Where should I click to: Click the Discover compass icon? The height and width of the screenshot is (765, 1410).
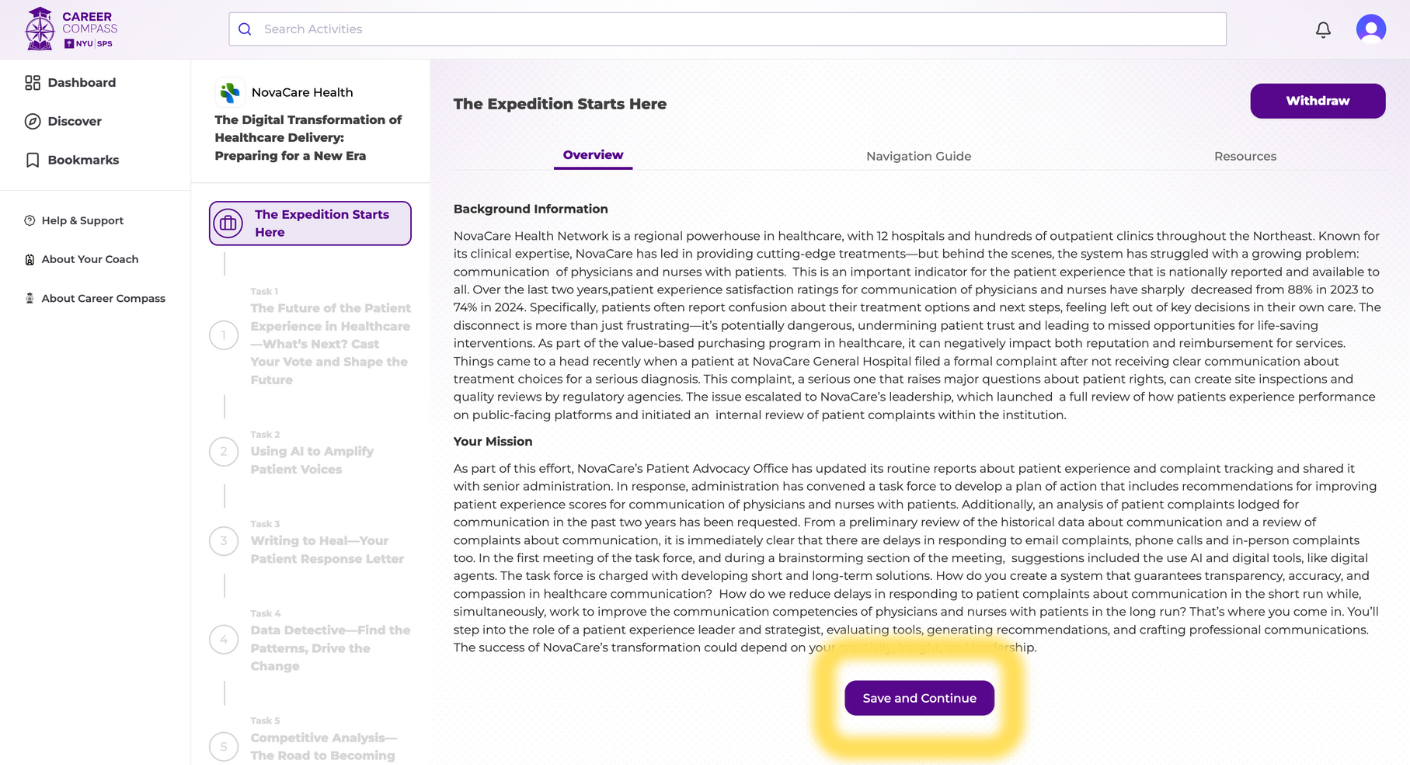pos(33,121)
